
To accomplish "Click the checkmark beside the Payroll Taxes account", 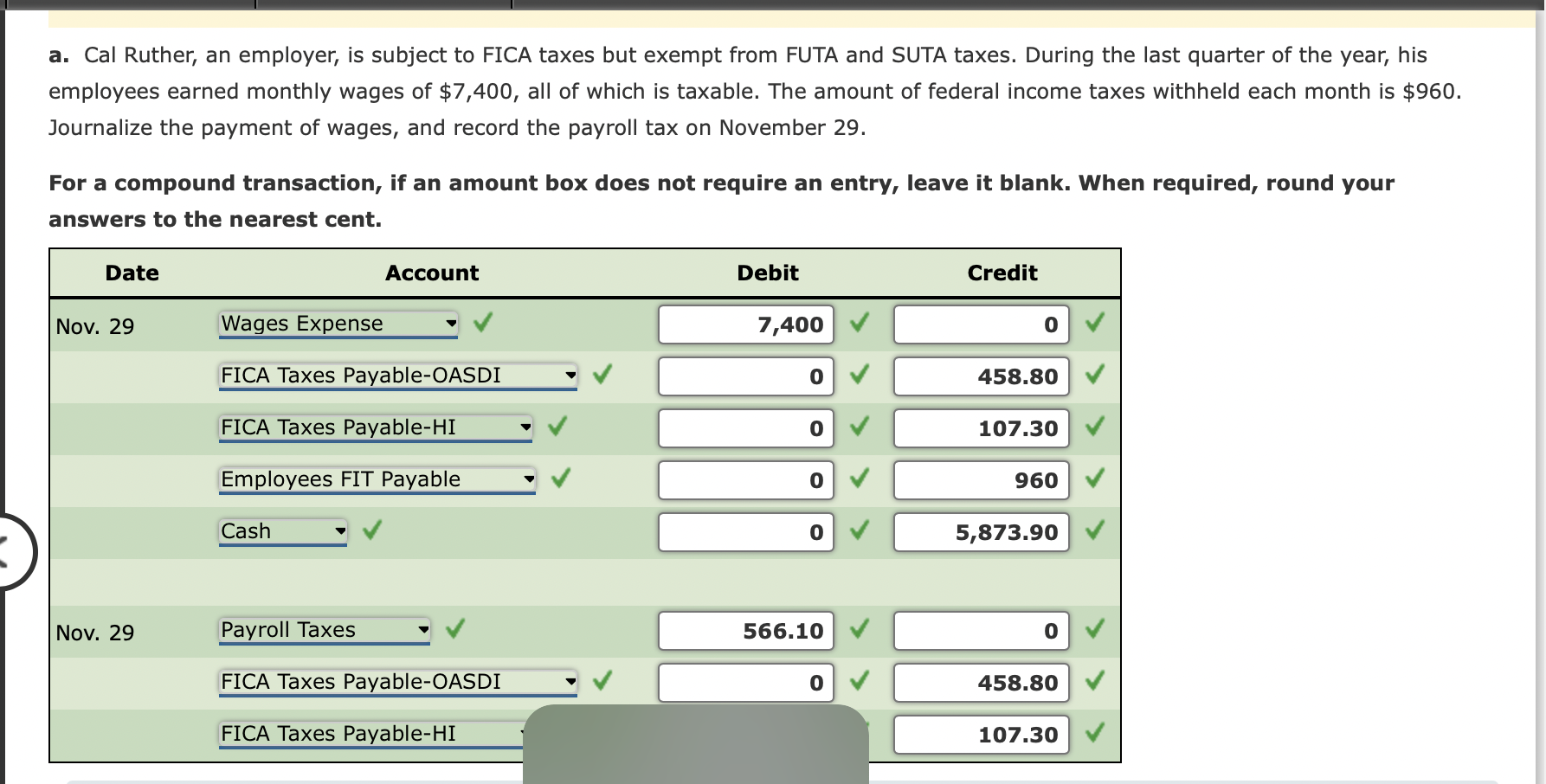I will coord(456,629).
